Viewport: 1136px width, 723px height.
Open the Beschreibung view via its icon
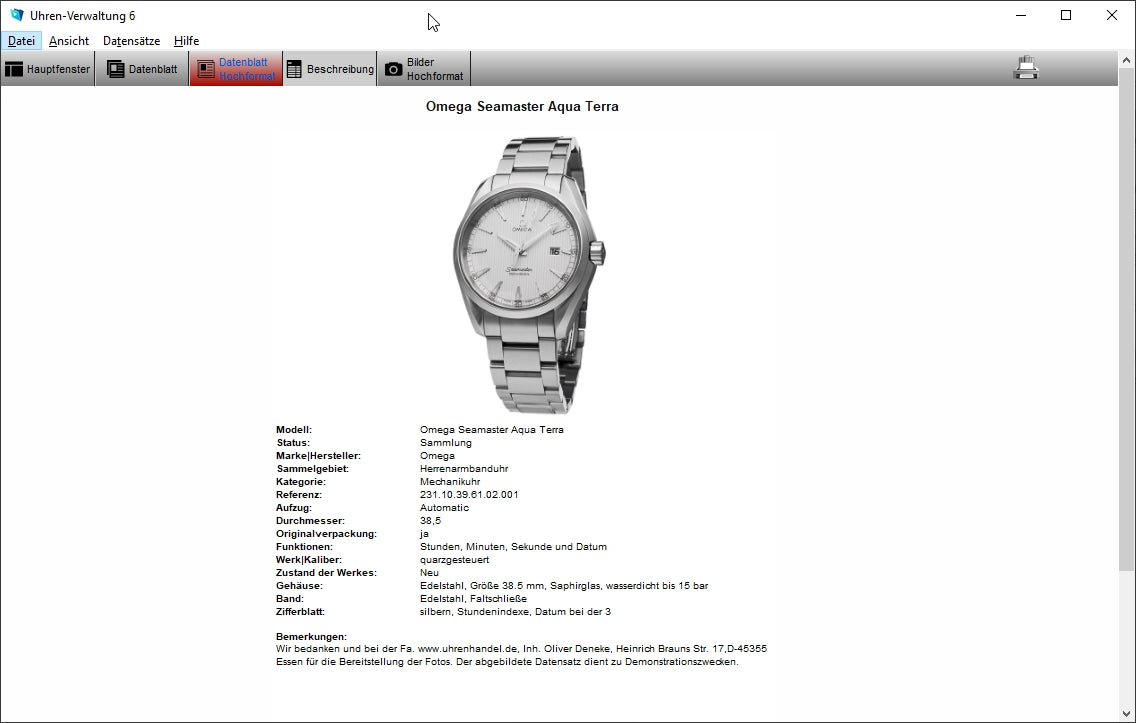click(294, 69)
